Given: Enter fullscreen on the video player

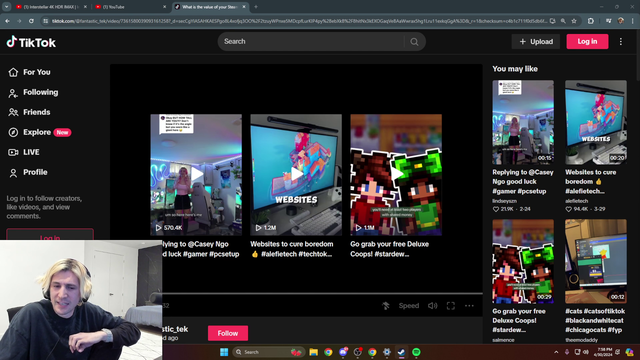Looking at the screenshot, I should click(451, 306).
